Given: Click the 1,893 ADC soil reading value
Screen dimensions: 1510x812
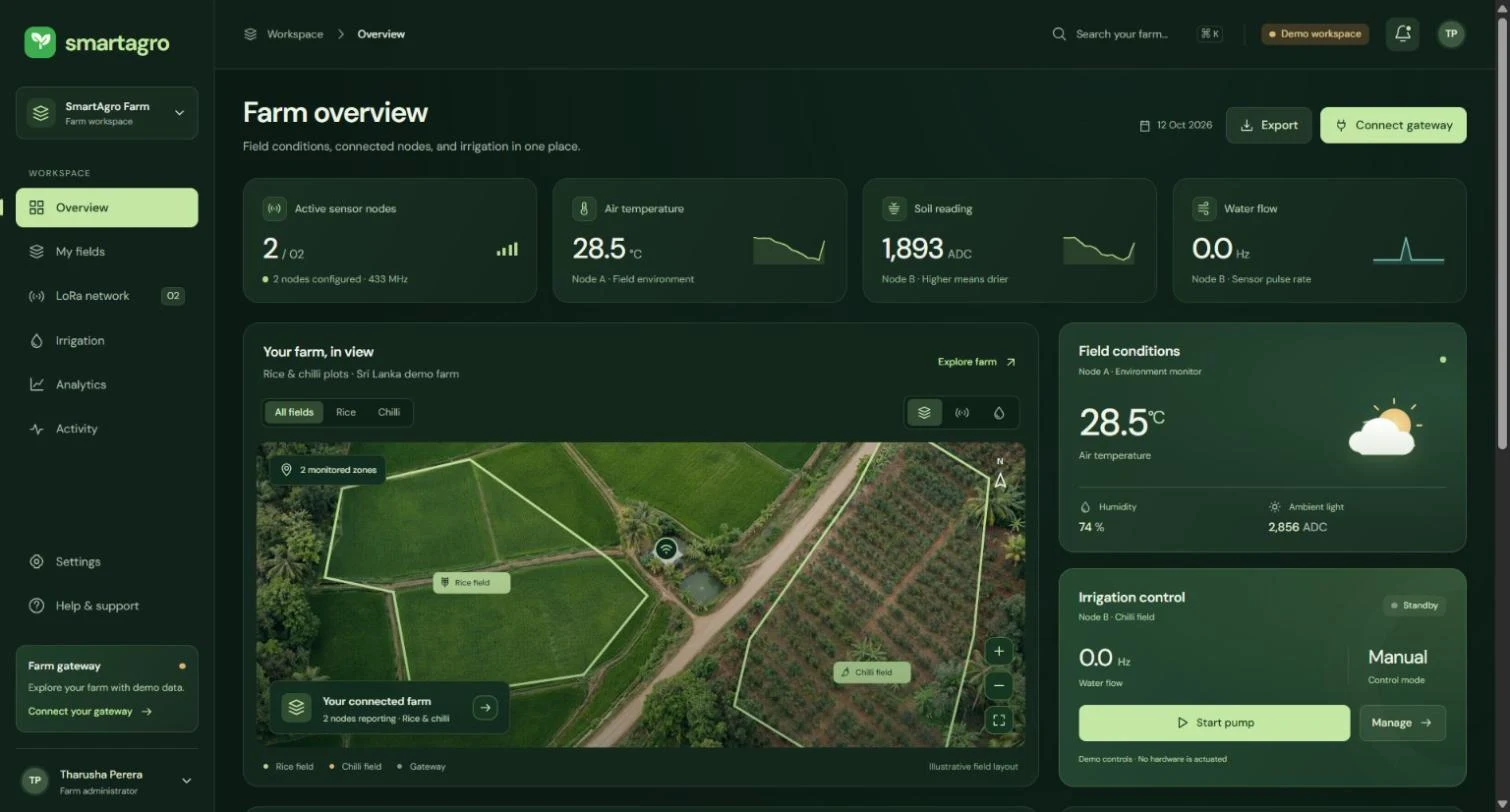Looking at the screenshot, I should click(x=927, y=249).
